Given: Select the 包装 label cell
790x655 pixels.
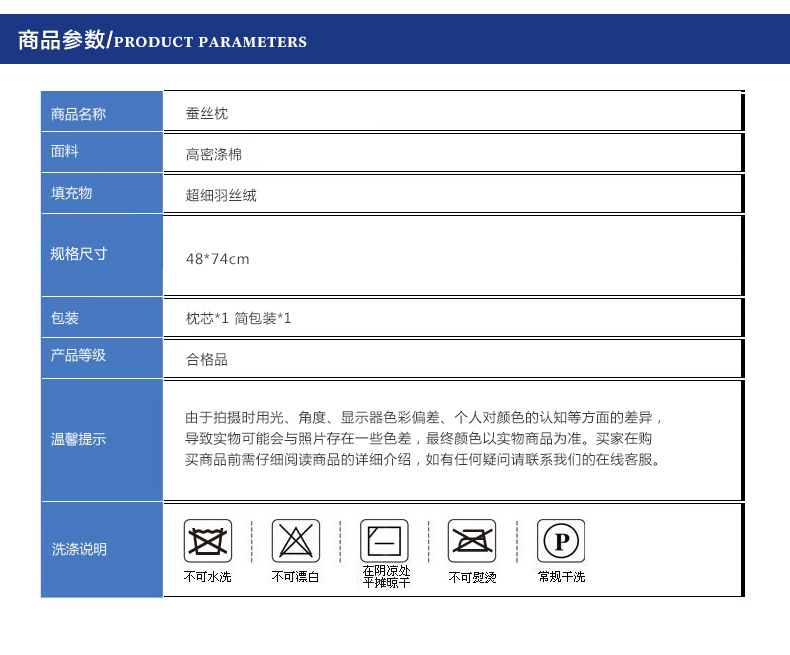Looking at the screenshot, I should click(66, 318).
